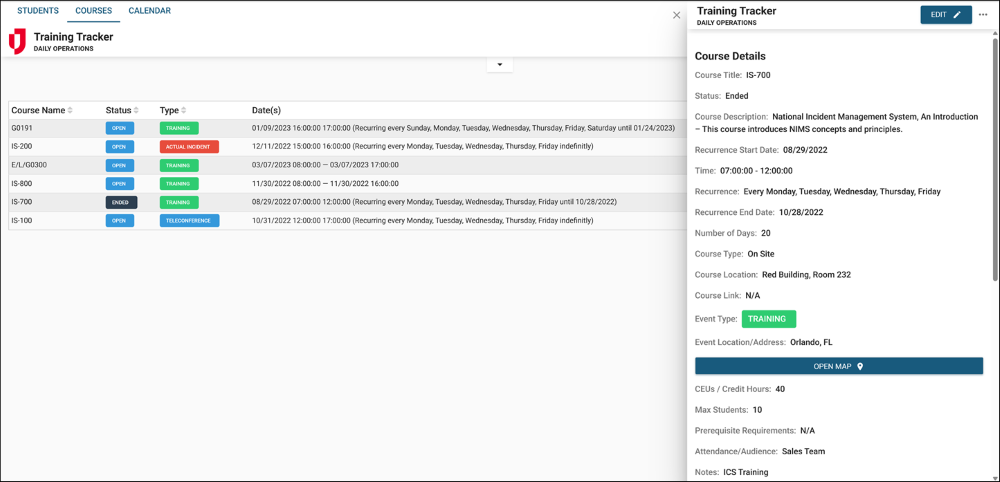This screenshot has width=1000, height=482.
Task: Switch to the Calendar tab
Action: [x=149, y=11]
